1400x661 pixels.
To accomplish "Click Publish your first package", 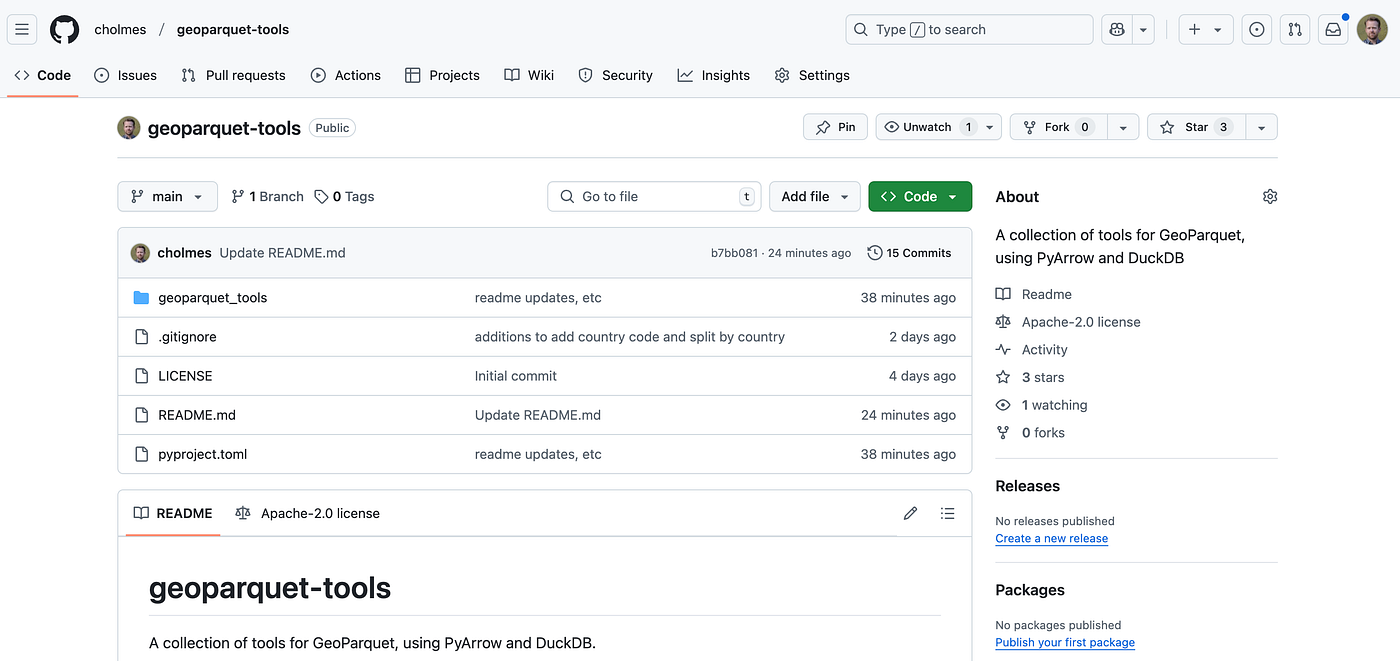I will pyautogui.click(x=1065, y=642).
